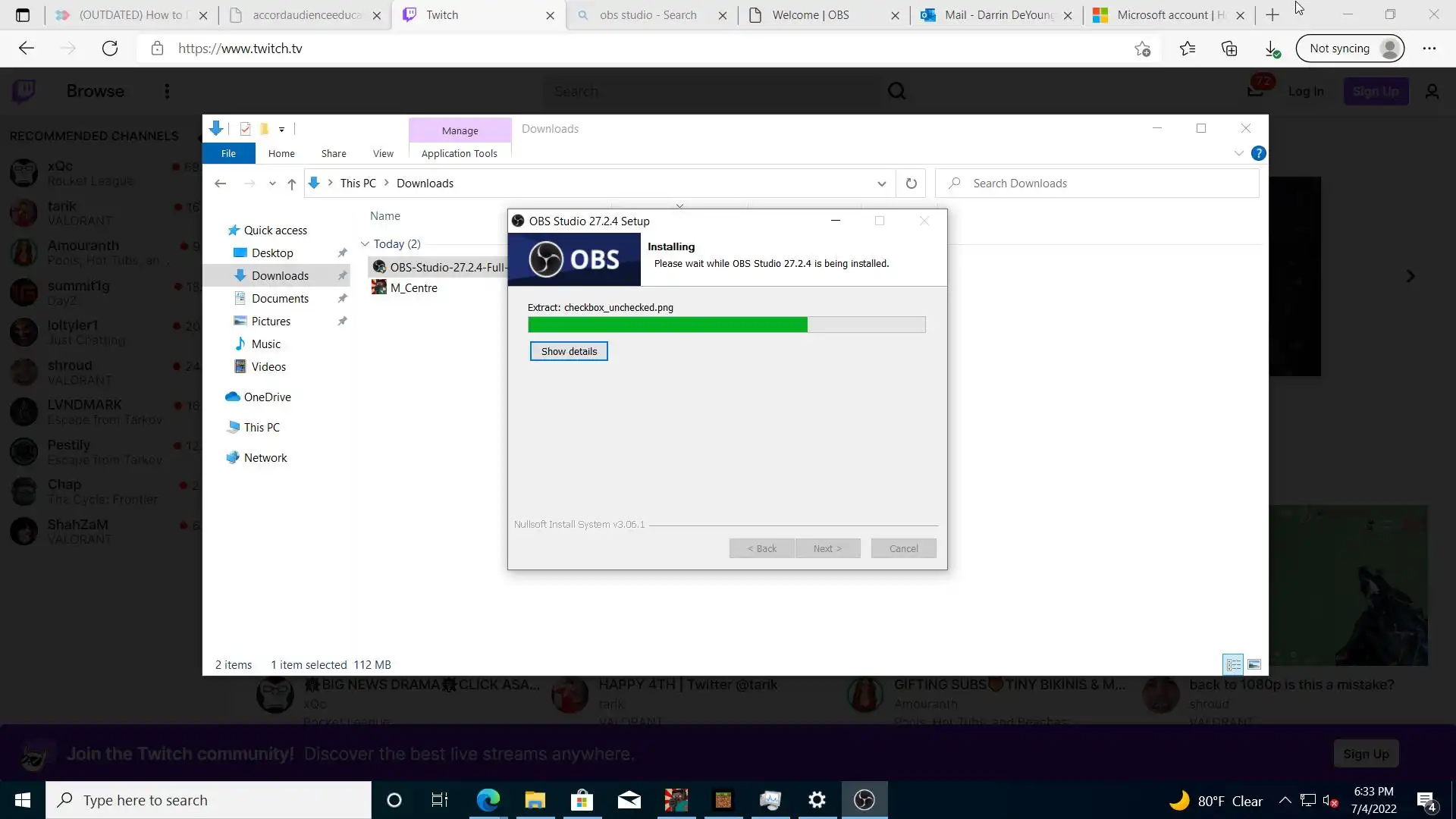Screen dimensions: 1456x819
Task: Expand the File Explorer ribbon chevron
Action: click(1238, 153)
